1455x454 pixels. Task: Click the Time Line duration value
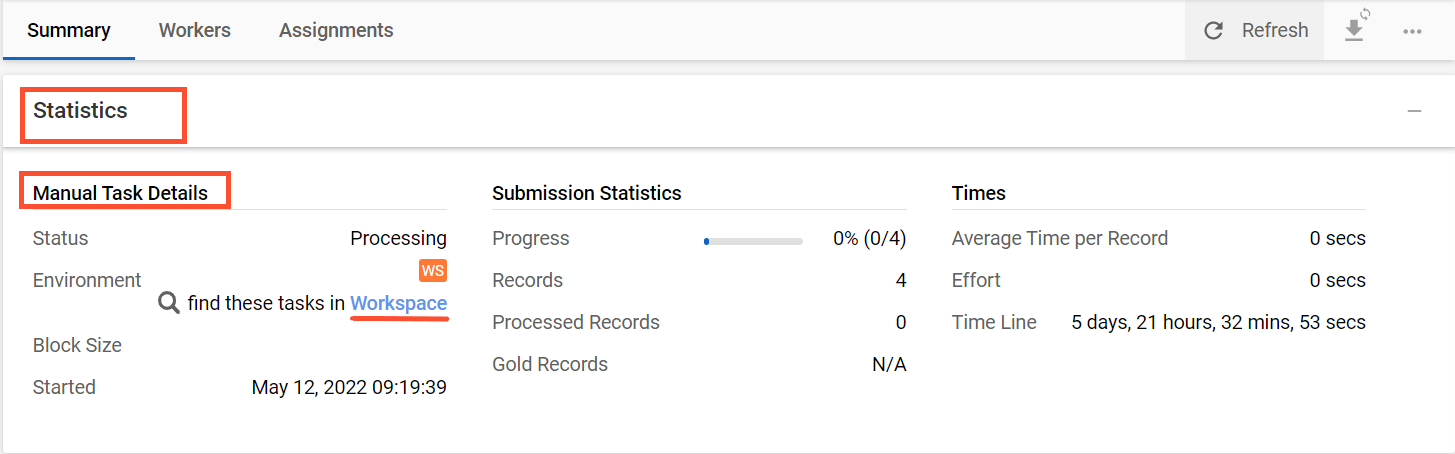coord(1219,323)
